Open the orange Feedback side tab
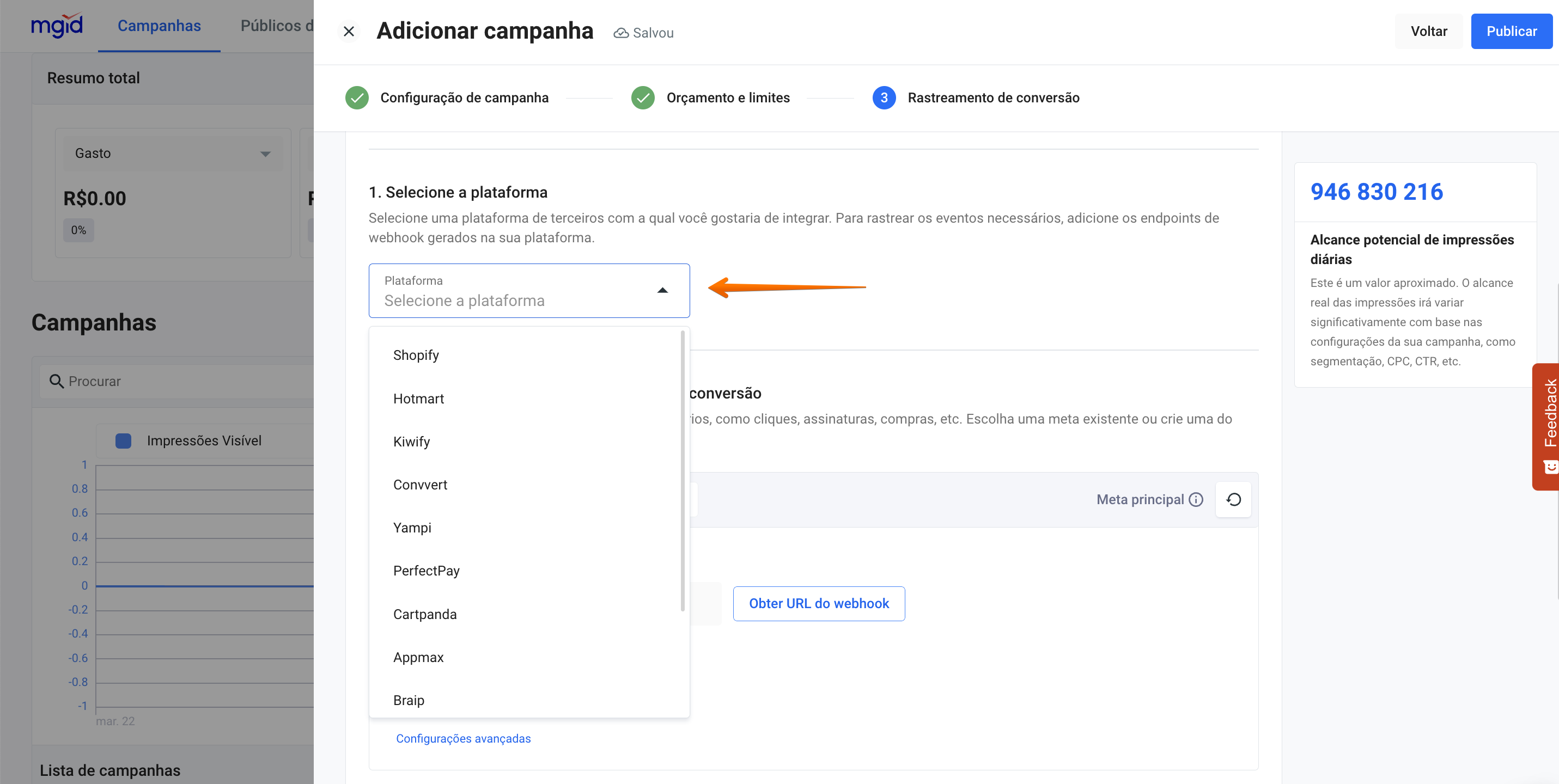 pyautogui.click(x=1548, y=425)
